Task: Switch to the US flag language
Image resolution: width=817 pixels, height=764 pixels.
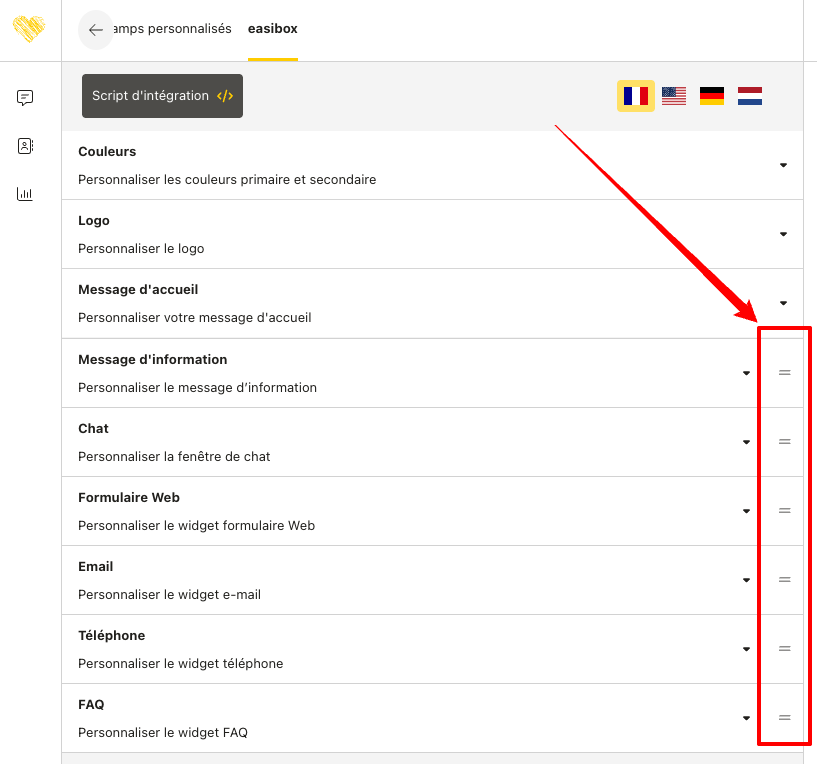Action: click(674, 96)
